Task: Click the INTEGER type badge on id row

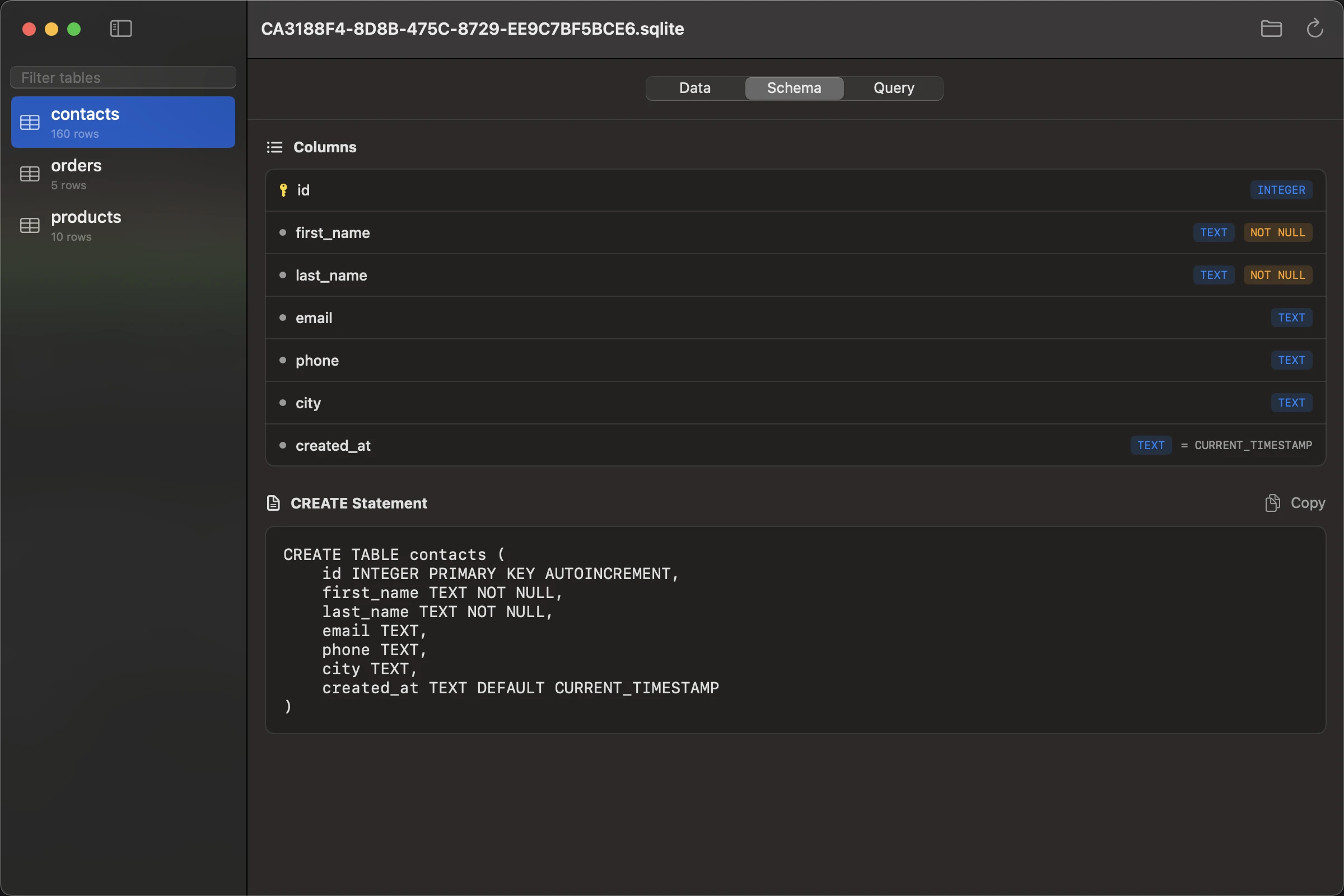Action: (1281, 190)
